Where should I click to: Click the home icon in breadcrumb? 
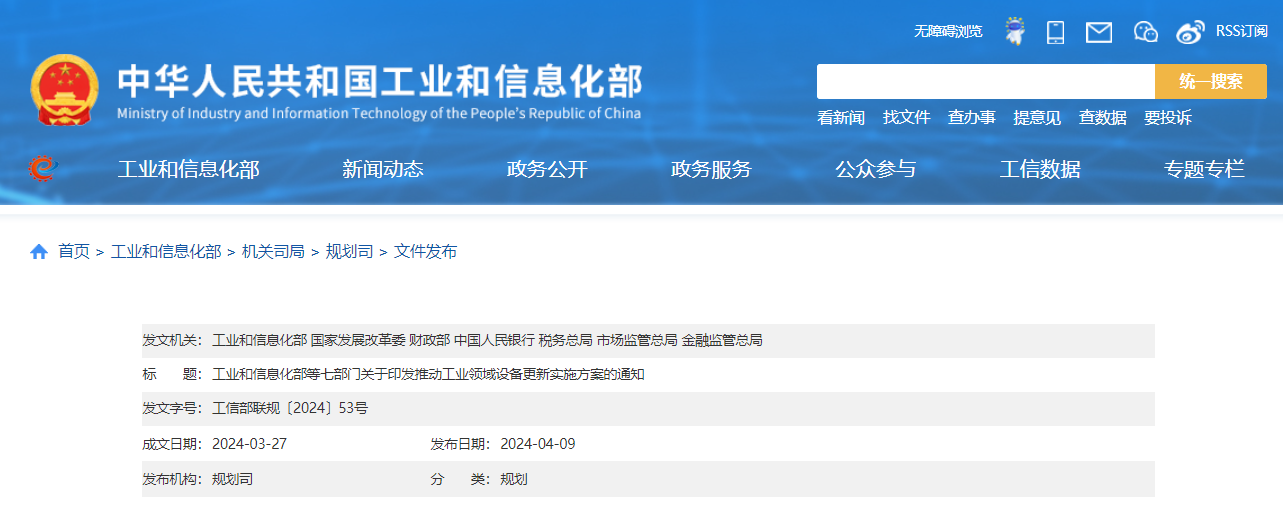pyautogui.click(x=39, y=252)
